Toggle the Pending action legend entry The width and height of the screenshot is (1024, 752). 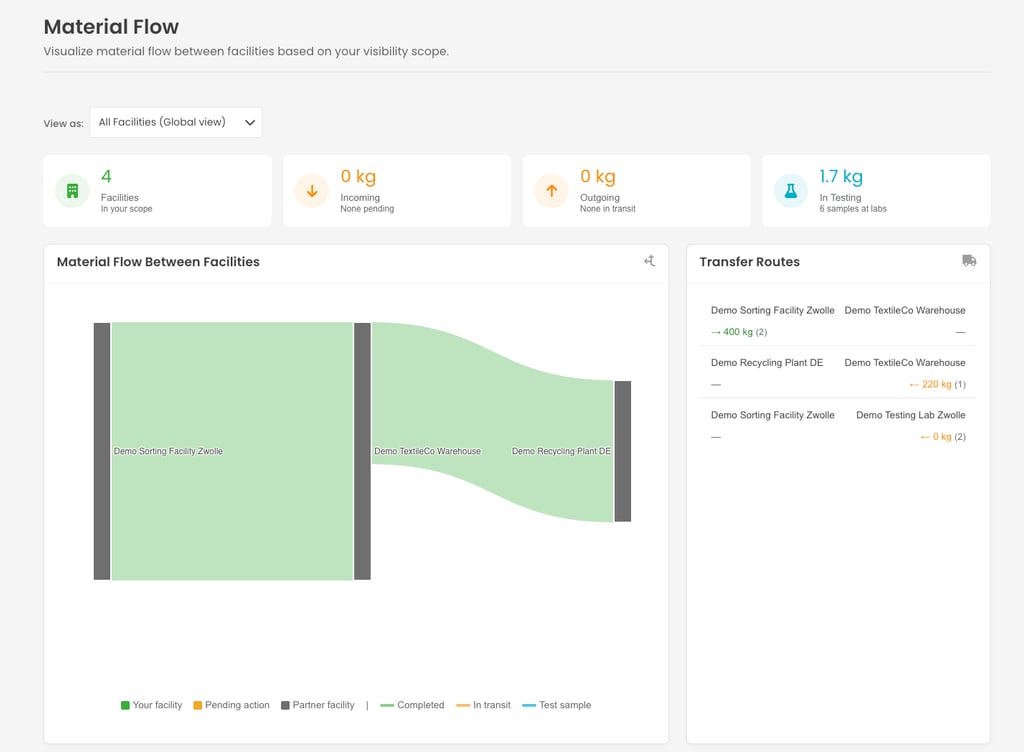click(x=231, y=705)
